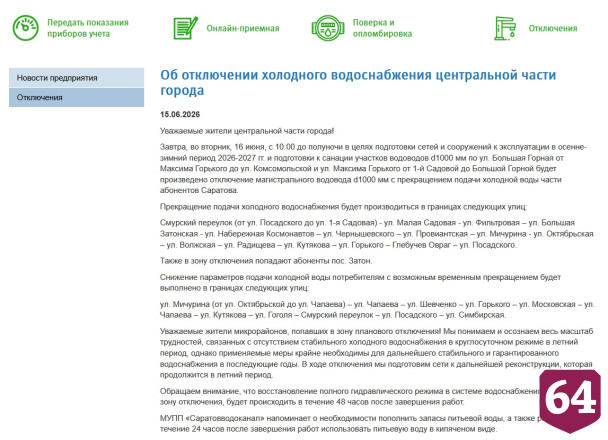The width and height of the screenshot is (608, 440).
Task: Click the water meter verification icon
Action: pyautogui.click(x=328, y=28)
